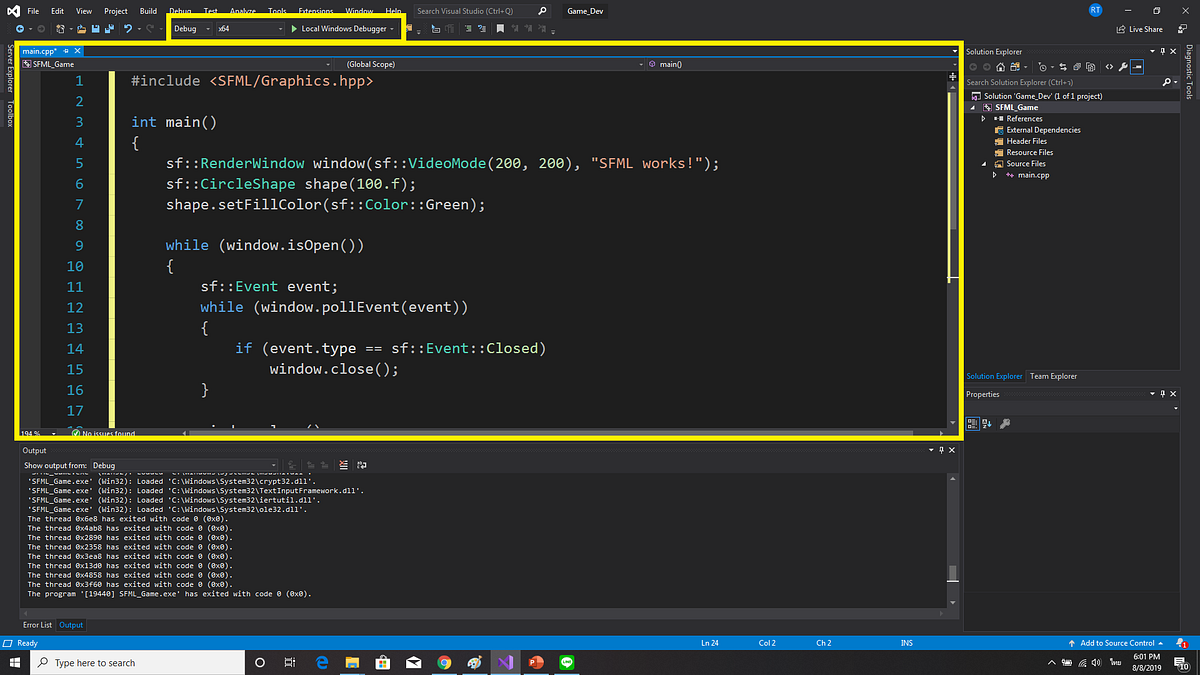Click the New Project toolbar icon
Image resolution: width=1200 pixels, height=675 pixels.
point(60,29)
